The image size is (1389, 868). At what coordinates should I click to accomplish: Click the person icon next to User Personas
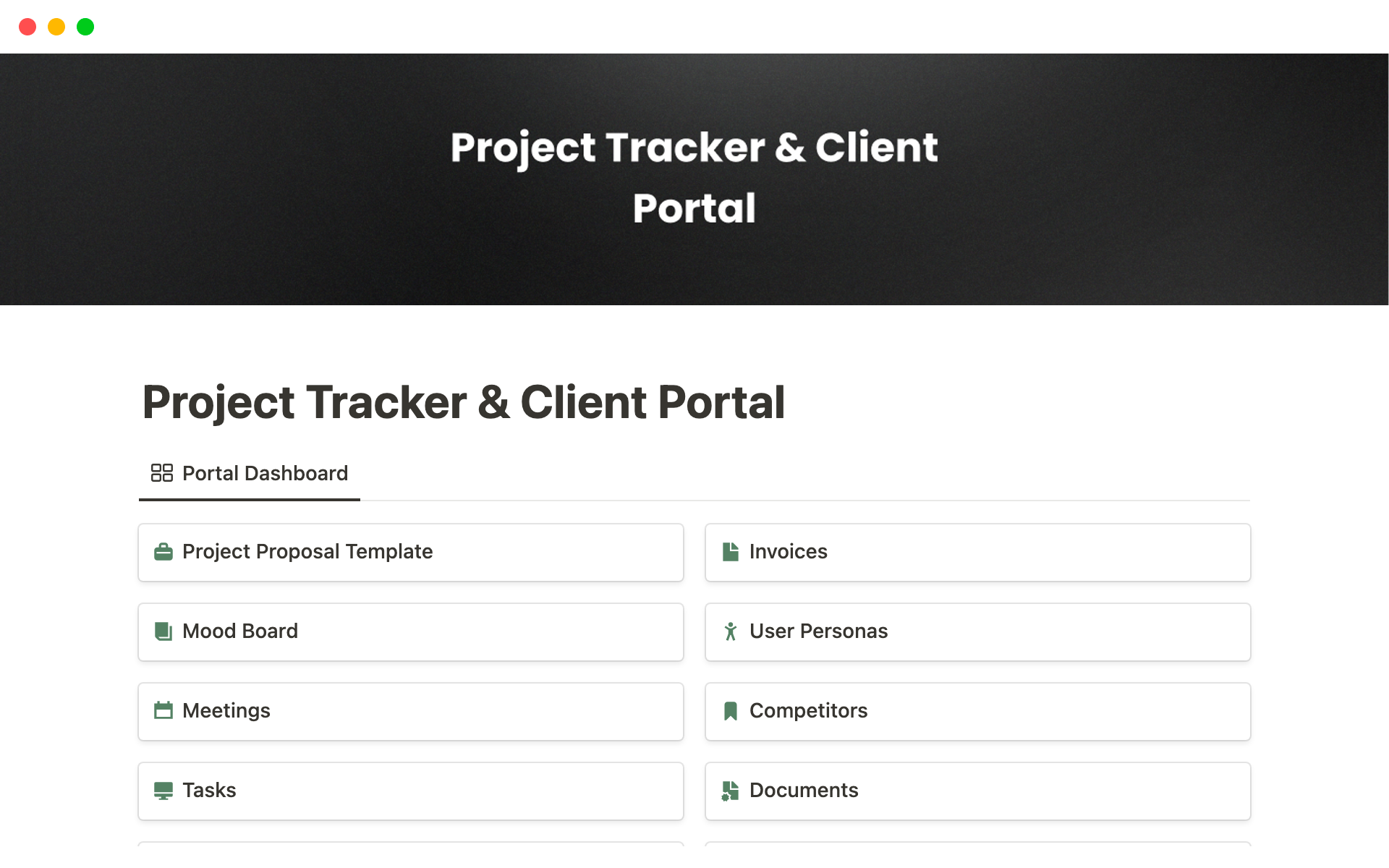tap(731, 631)
